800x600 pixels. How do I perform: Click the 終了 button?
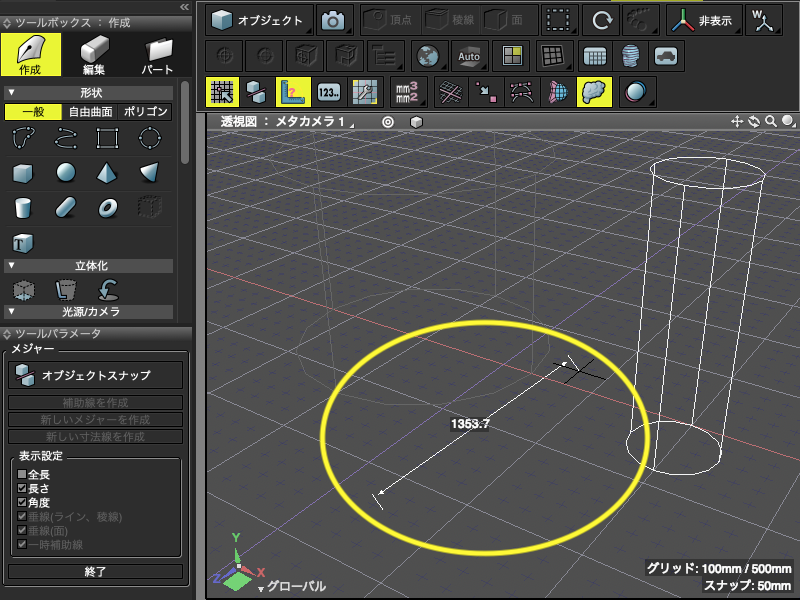(95, 571)
